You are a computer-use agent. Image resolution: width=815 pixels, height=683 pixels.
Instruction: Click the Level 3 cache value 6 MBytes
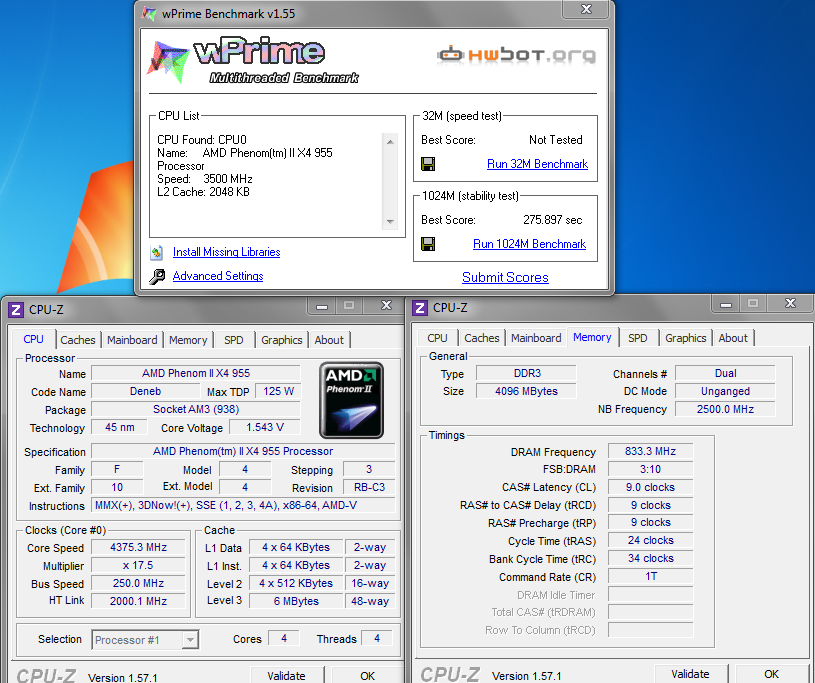click(296, 601)
